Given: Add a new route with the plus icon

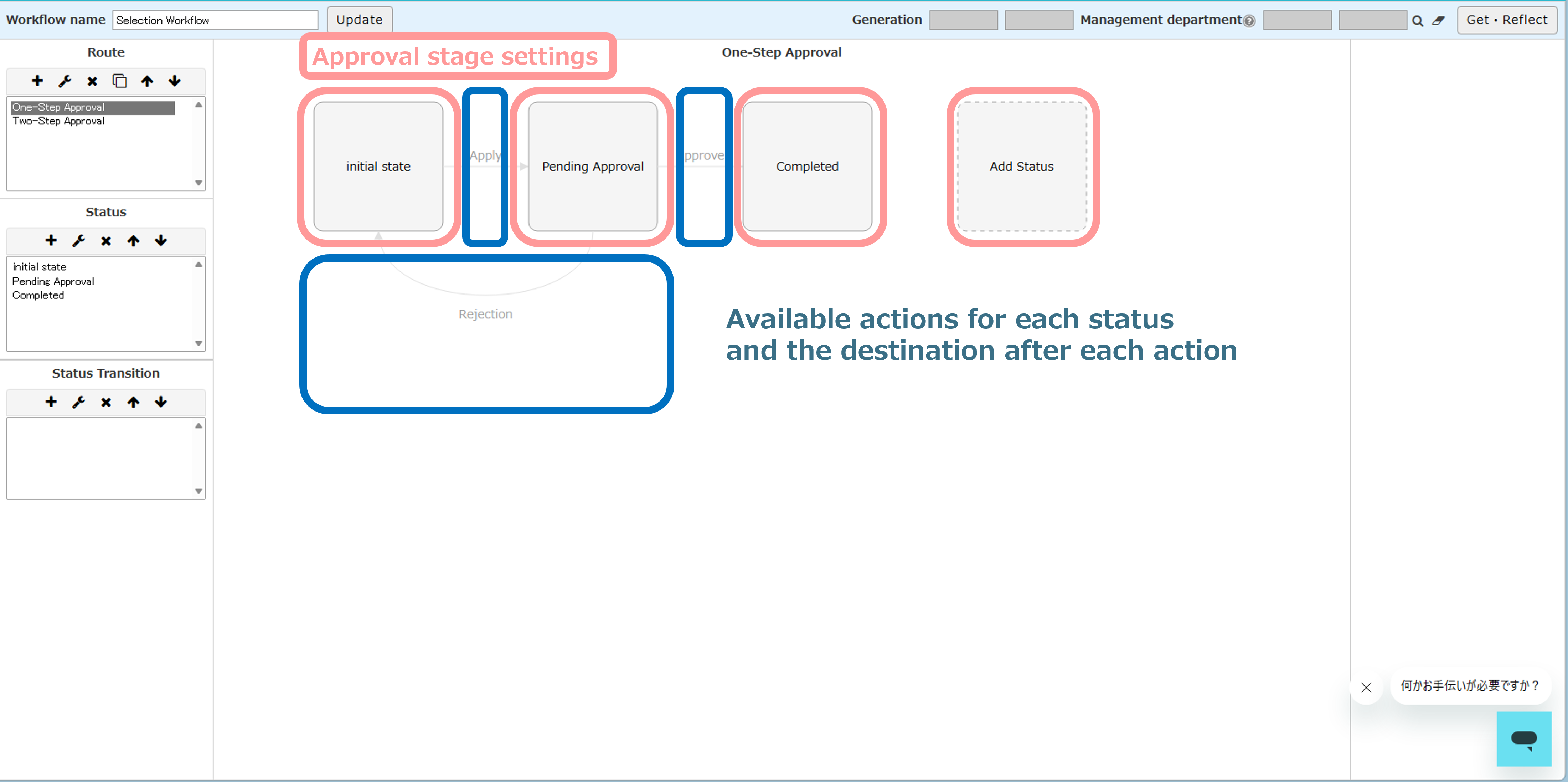Looking at the screenshot, I should [37, 81].
